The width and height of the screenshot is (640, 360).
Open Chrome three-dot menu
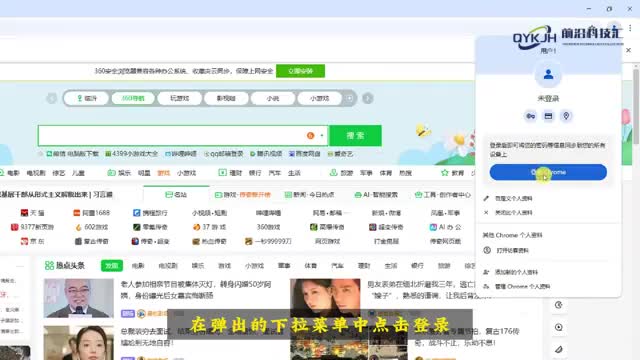click(630, 28)
